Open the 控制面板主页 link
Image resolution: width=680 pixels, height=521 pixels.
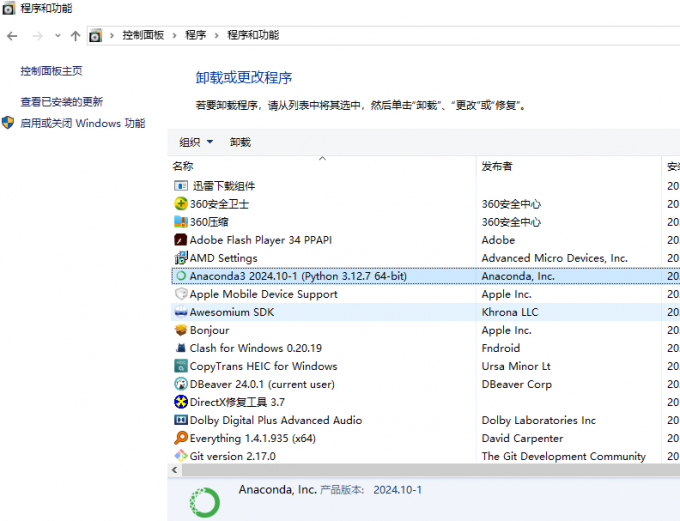point(51,71)
